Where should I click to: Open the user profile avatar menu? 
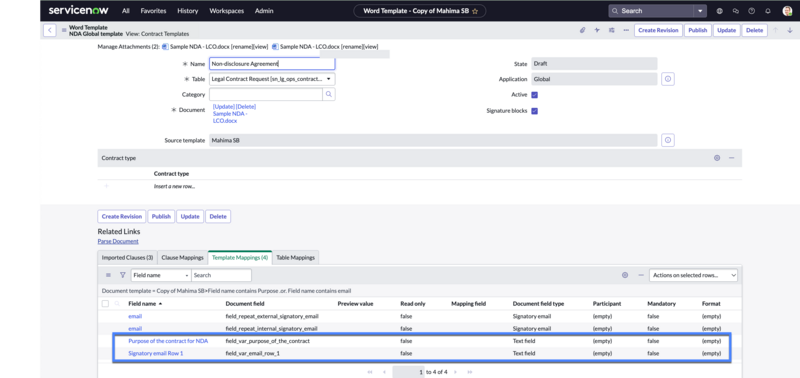787,11
